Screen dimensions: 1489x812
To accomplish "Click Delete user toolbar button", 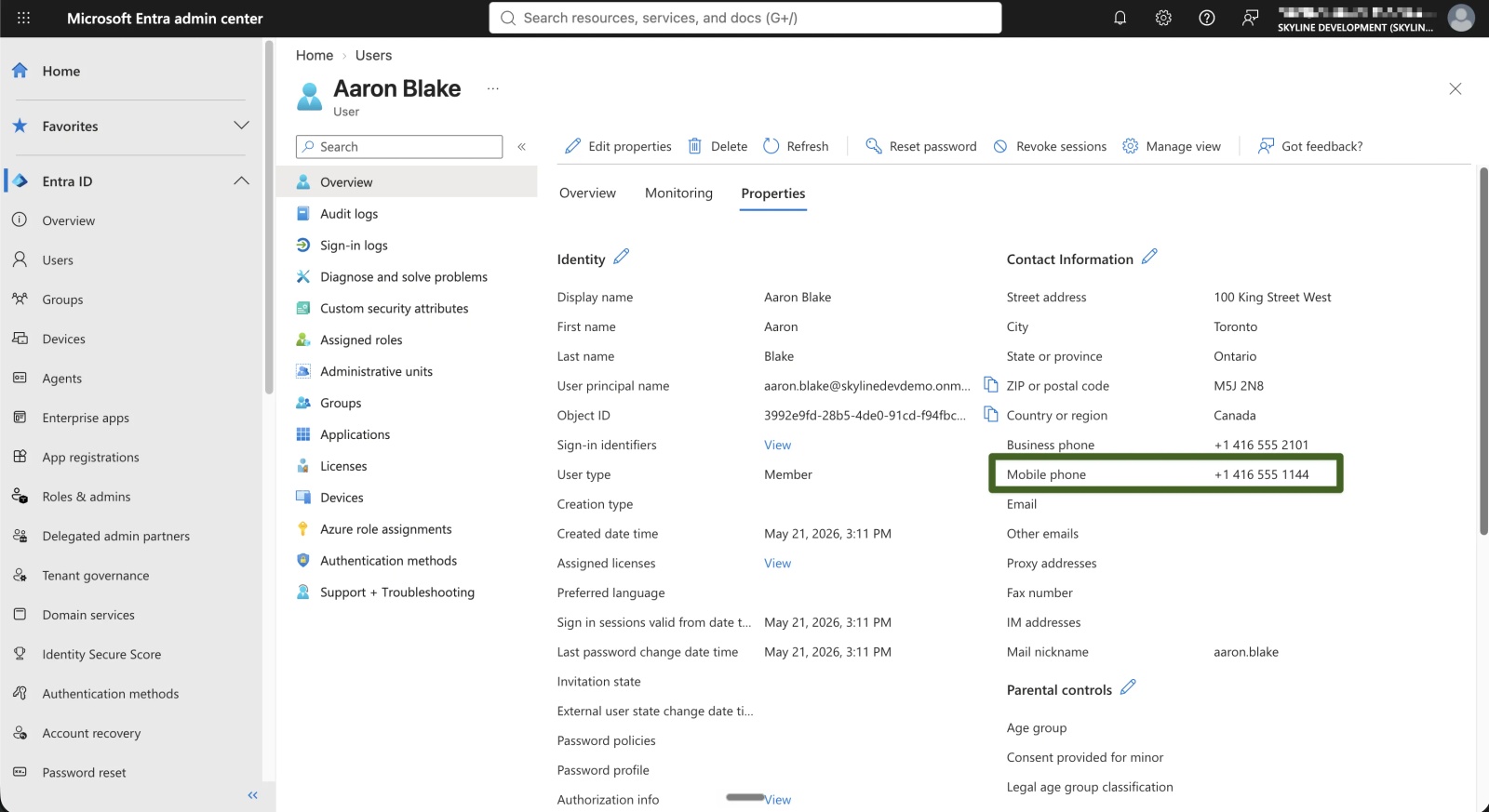I will tap(718, 146).
